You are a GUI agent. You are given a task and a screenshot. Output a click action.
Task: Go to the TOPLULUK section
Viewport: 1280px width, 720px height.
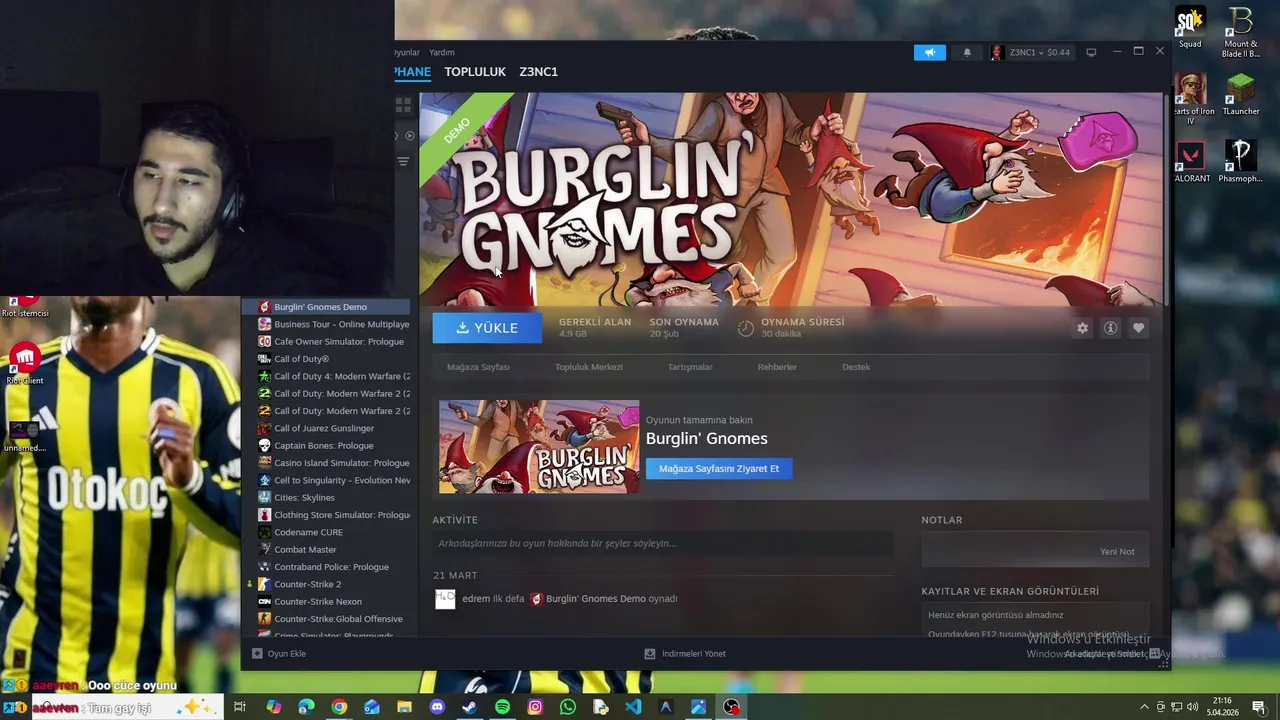point(475,72)
